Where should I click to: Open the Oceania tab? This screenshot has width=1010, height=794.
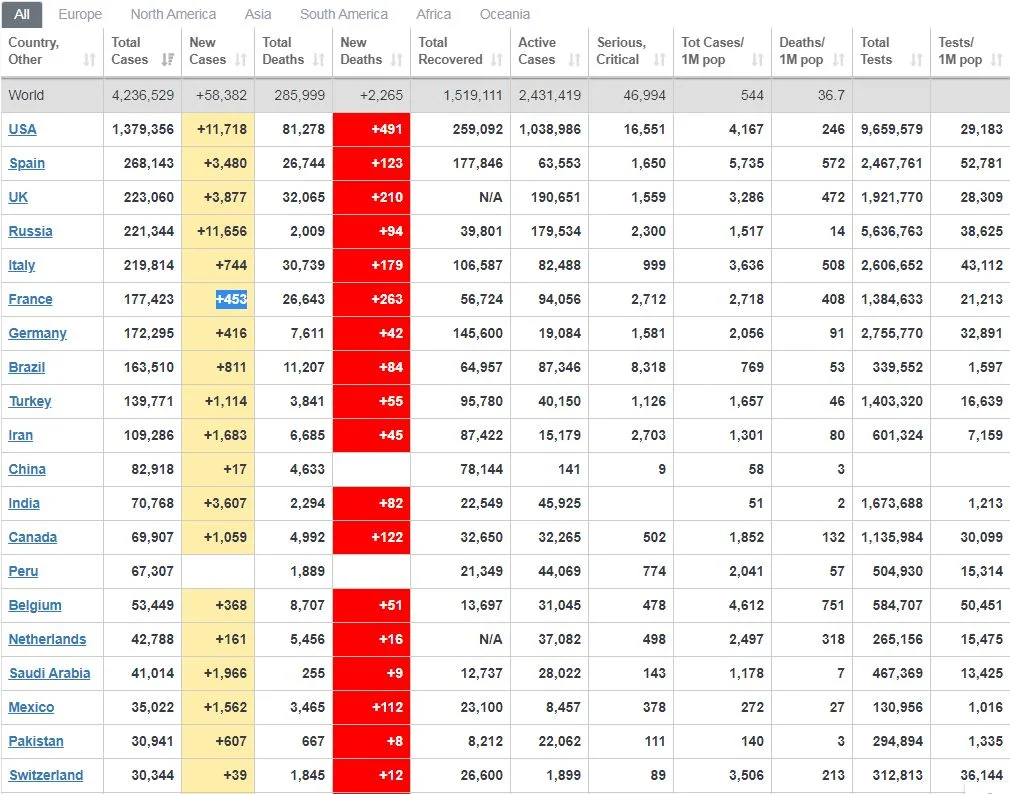click(x=504, y=14)
